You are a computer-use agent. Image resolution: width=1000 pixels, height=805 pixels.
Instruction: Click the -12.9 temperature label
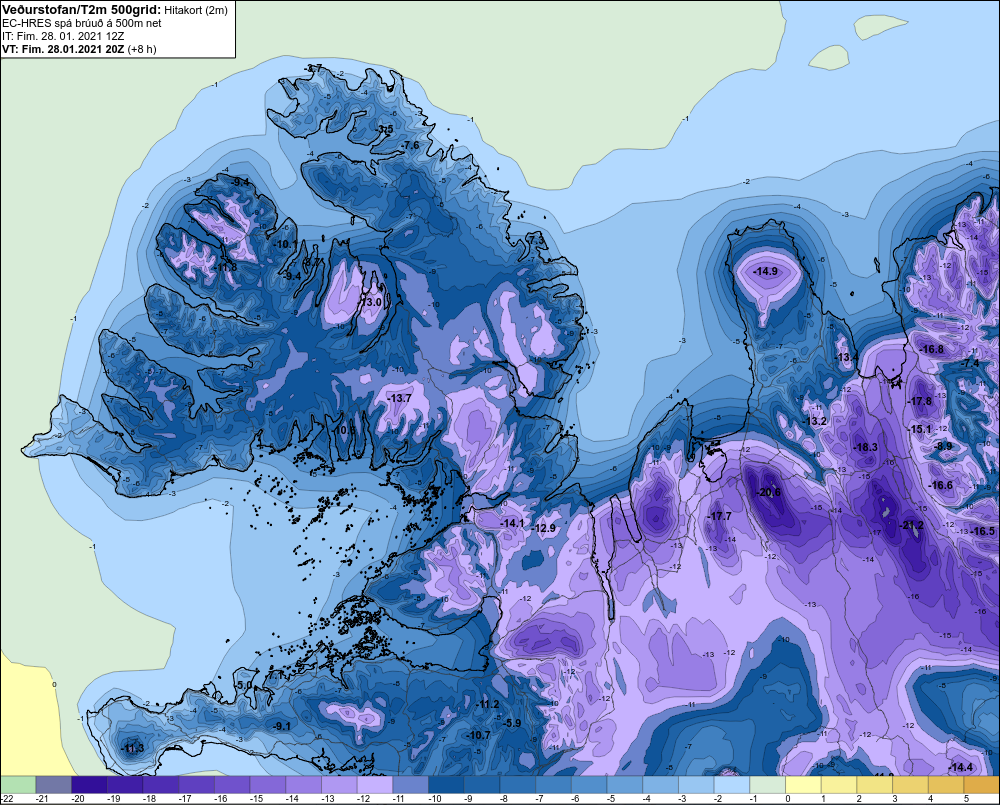tap(543, 528)
